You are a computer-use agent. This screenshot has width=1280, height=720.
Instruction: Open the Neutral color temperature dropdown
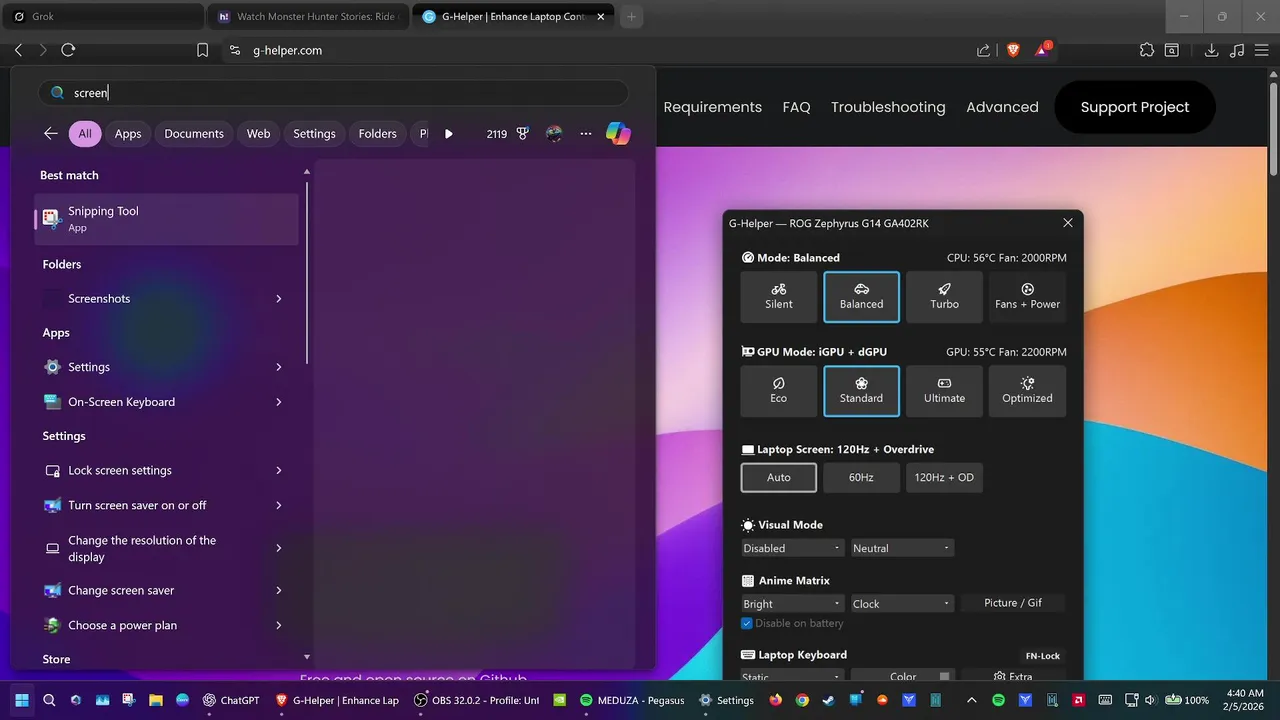click(902, 548)
